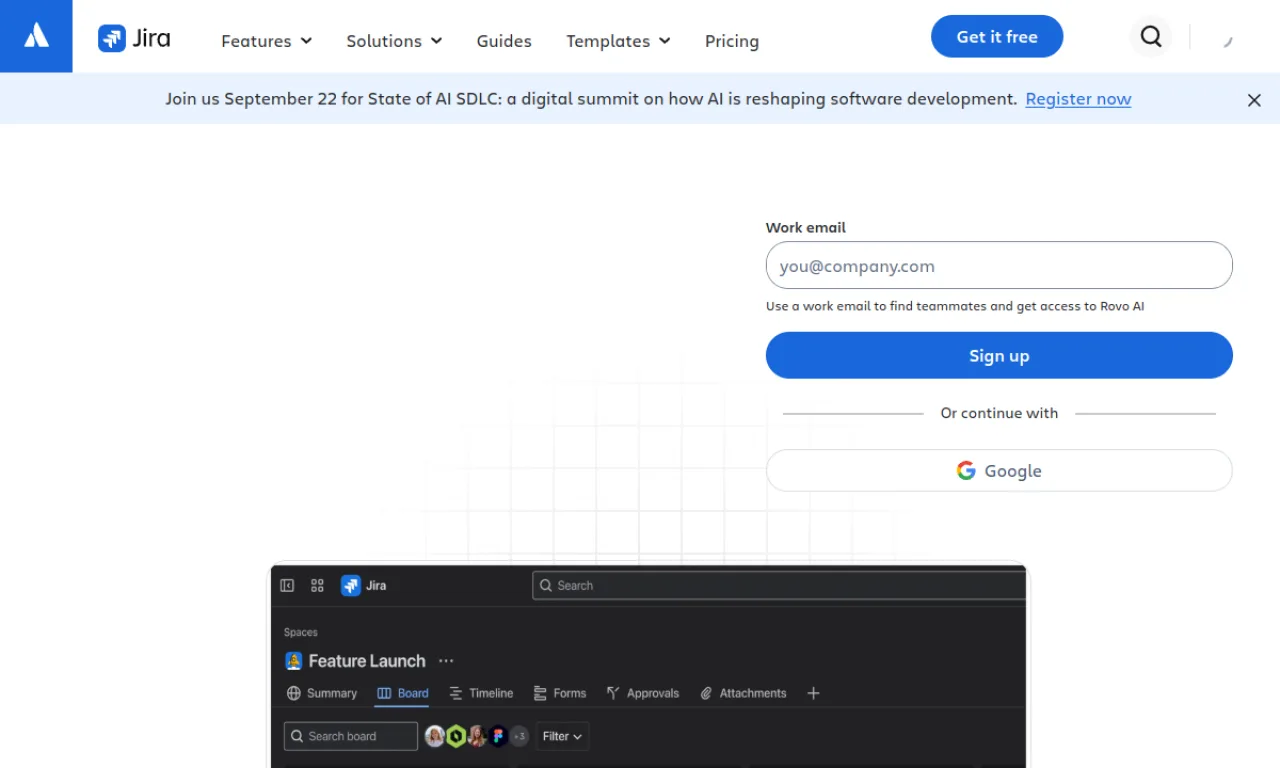Click the plus icon after Attachments tab

pos(813,693)
